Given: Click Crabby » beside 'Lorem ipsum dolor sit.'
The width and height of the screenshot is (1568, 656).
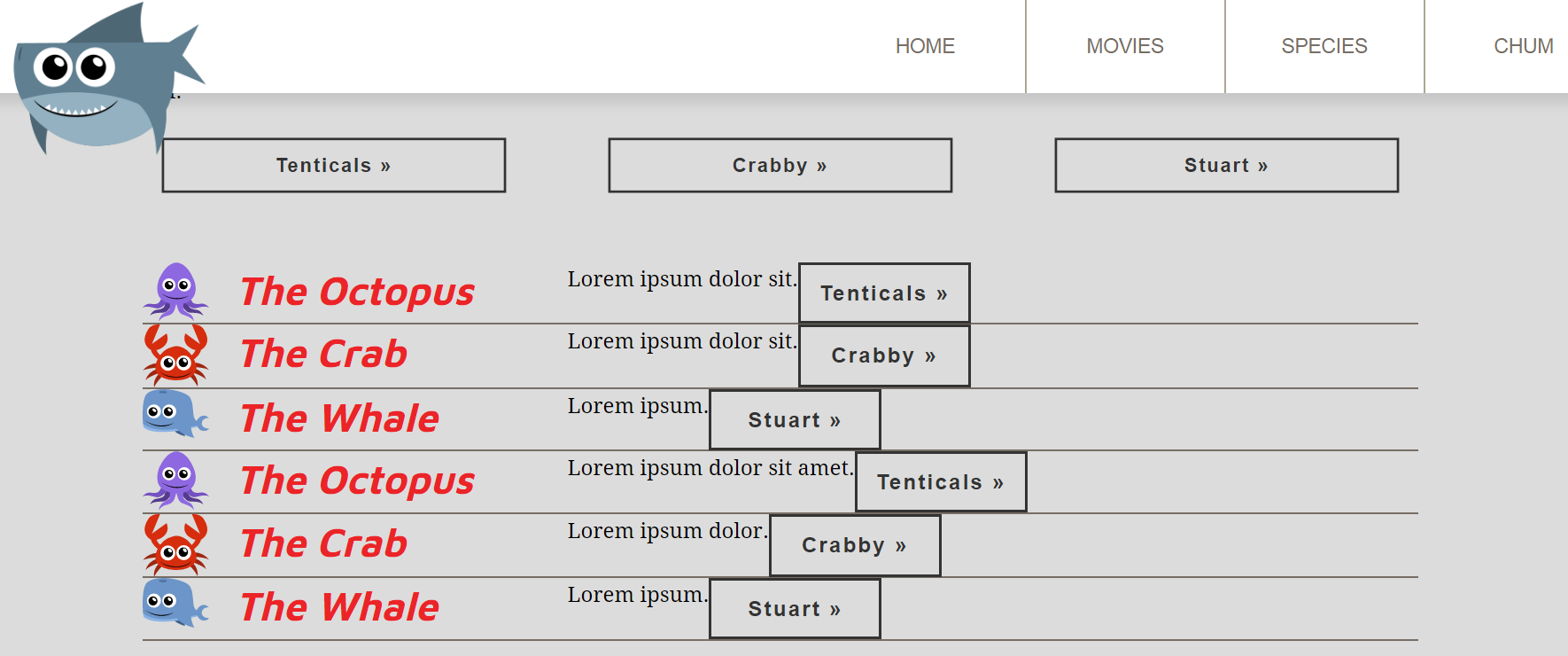Looking at the screenshot, I should point(884,355).
